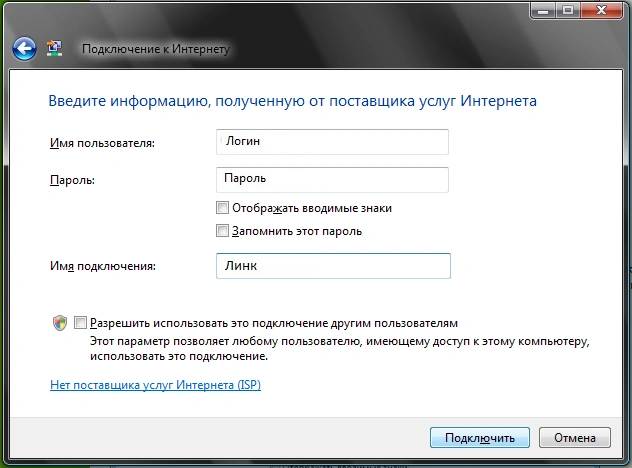Select the connection name field 'Линк'
The image size is (632, 468).
point(332,265)
